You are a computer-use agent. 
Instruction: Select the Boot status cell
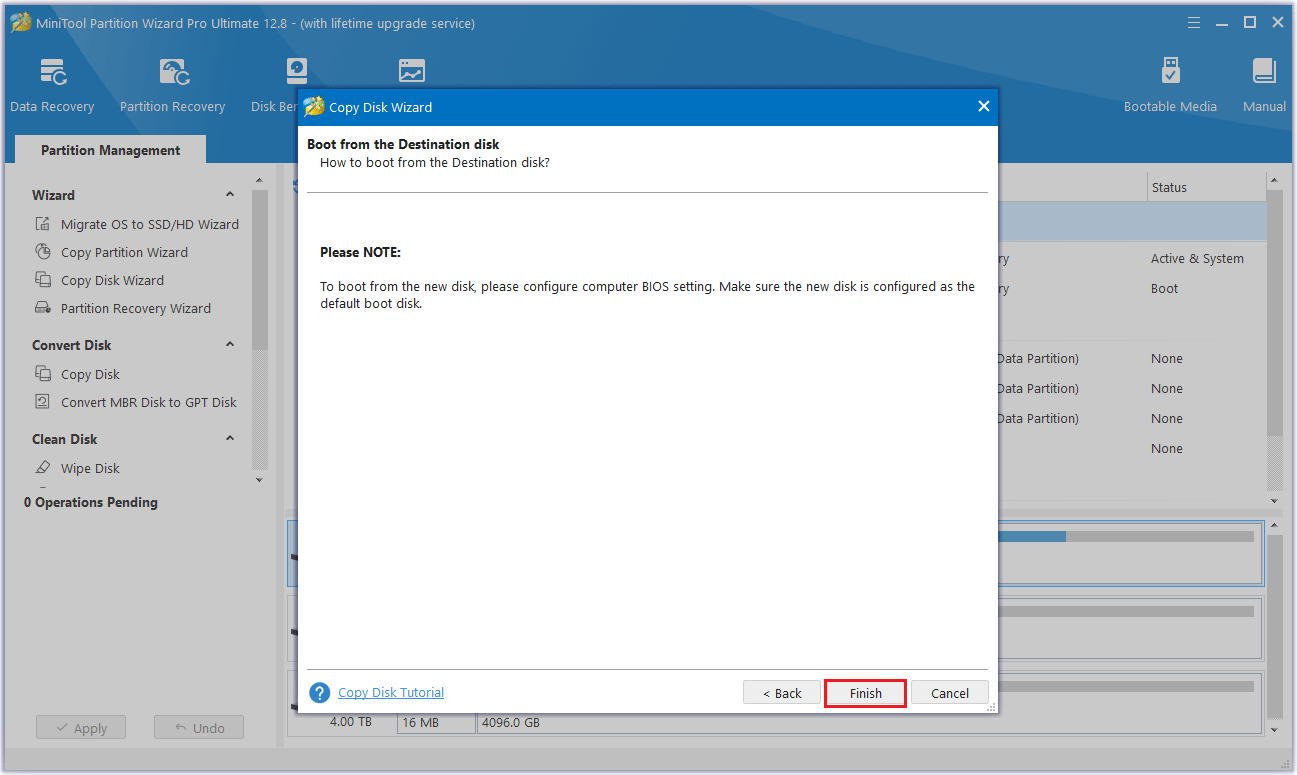[x=1164, y=288]
